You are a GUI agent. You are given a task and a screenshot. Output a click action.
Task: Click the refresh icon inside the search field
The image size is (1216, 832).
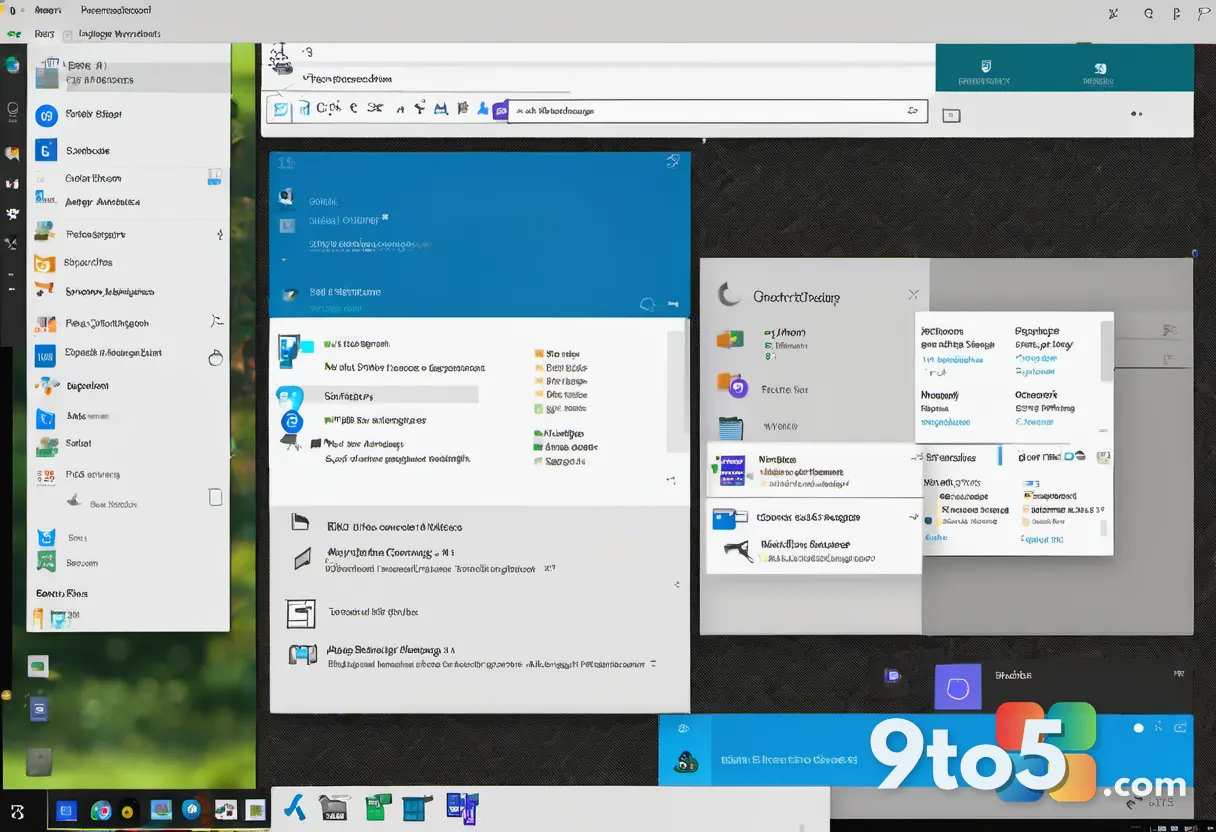(x=912, y=111)
